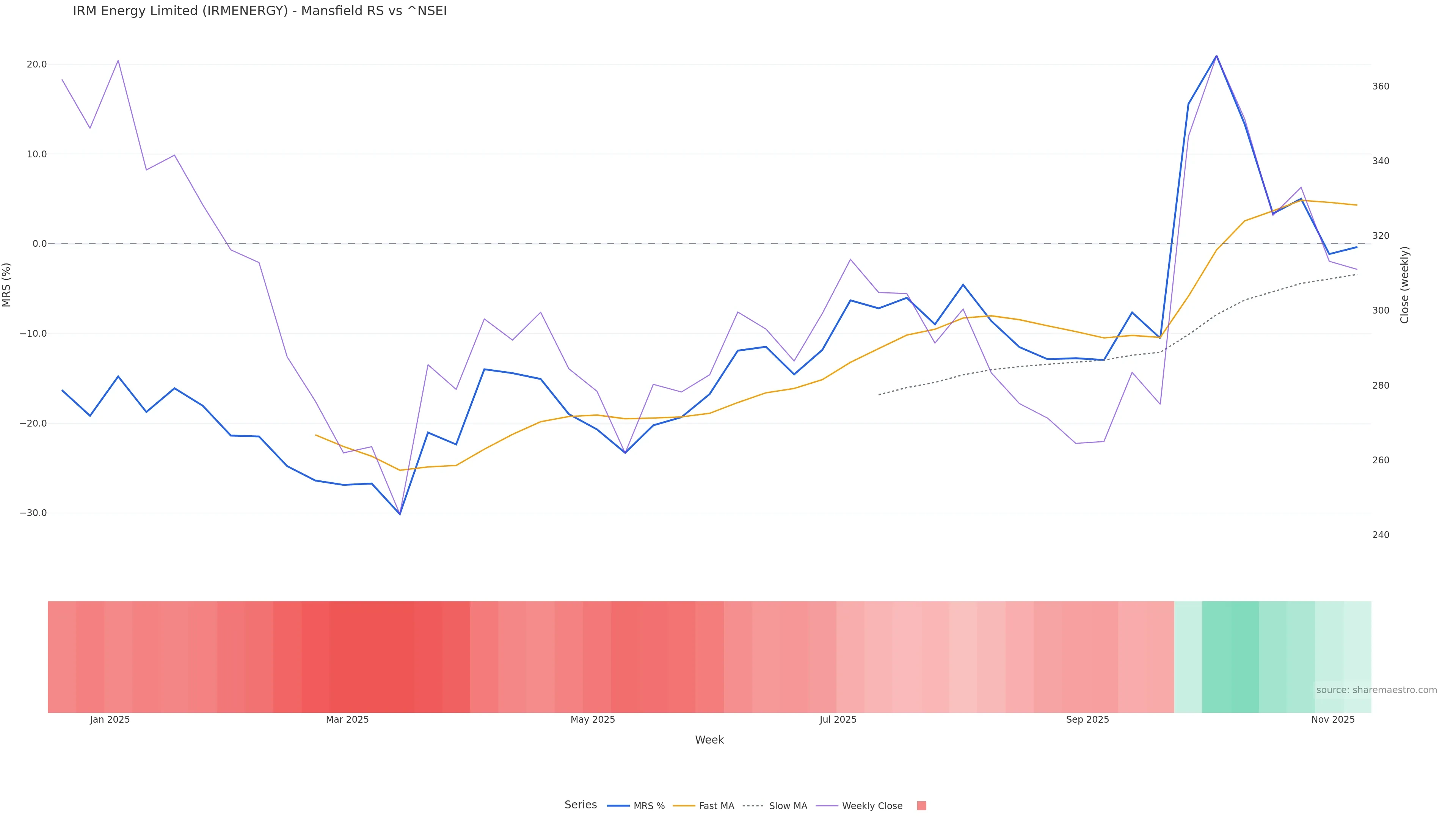
Task: Select the Mar 2025 tick label
Action: pyautogui.click(x=347, y=720)
